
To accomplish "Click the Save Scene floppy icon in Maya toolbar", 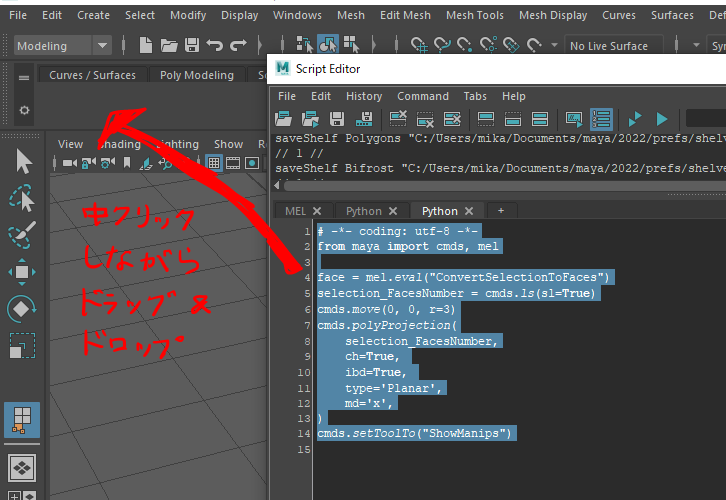I will 192,45.
